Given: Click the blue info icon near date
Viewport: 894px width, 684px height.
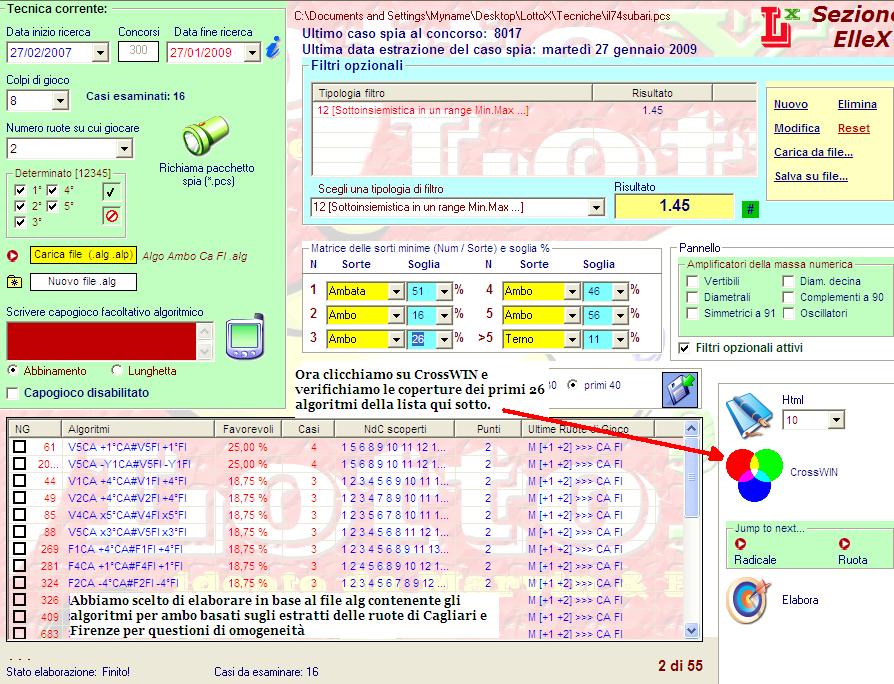Looking at the screenshot, I should 274,47.
